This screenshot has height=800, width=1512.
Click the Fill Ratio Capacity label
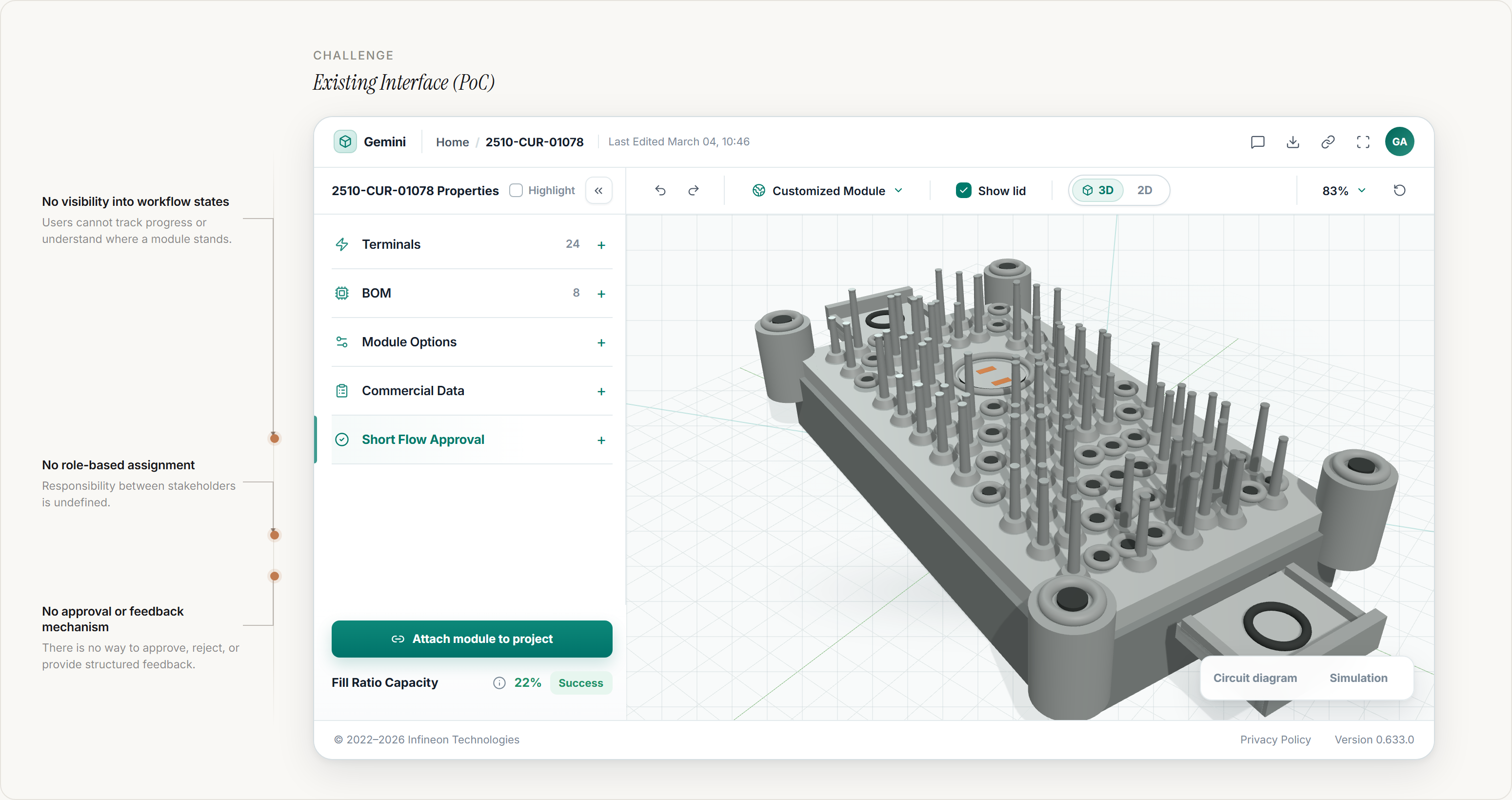click(384, 682)
